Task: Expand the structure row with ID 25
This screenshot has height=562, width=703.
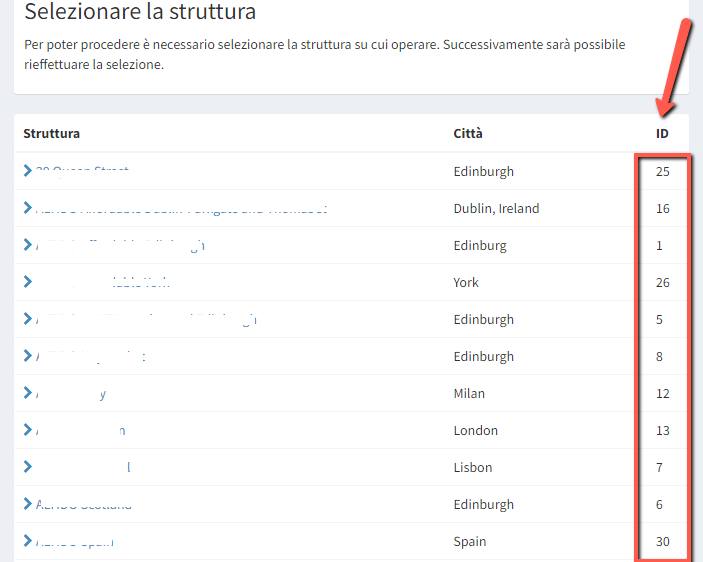Action: click(x=28, y=171)
